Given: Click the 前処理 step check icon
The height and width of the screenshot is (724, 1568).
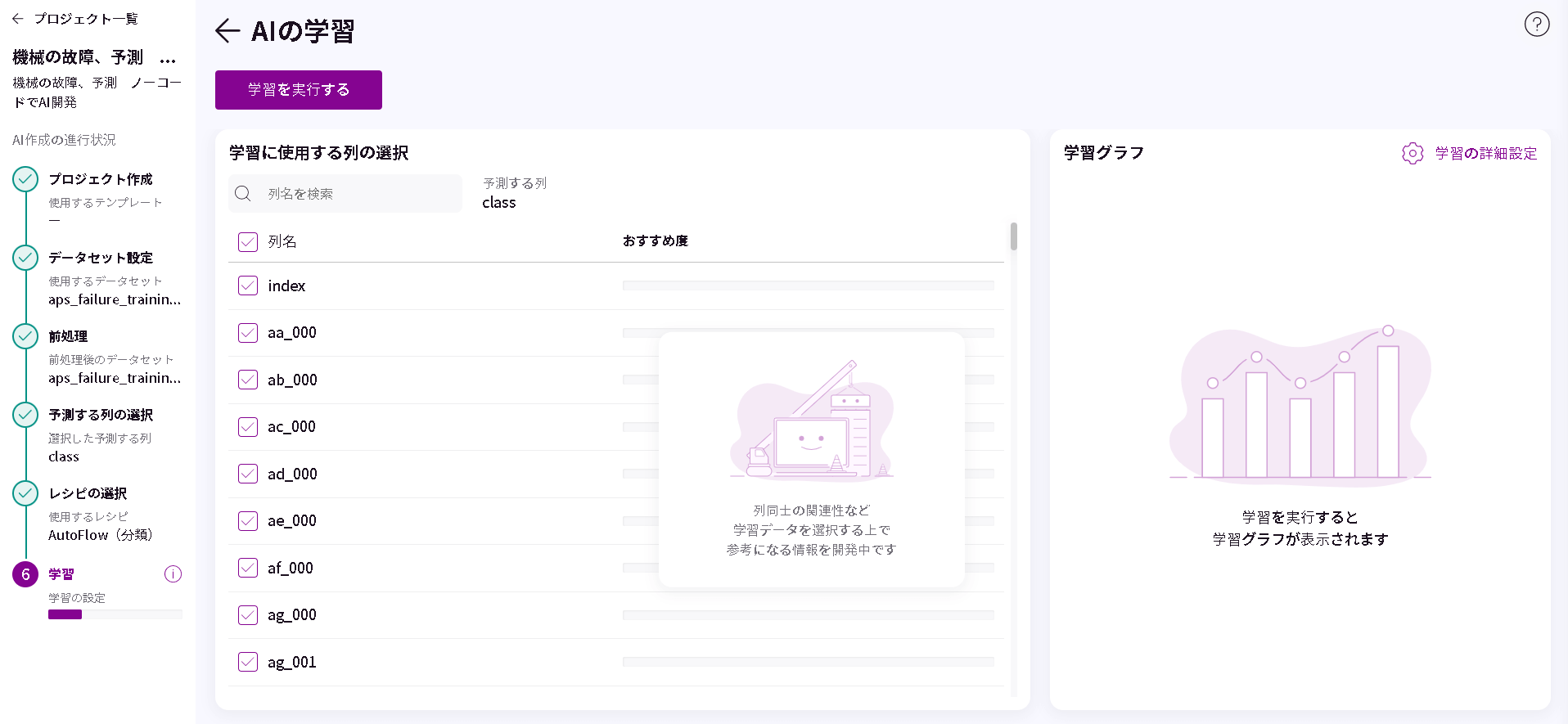Looking at the screenshot, I should coord(25,336).
